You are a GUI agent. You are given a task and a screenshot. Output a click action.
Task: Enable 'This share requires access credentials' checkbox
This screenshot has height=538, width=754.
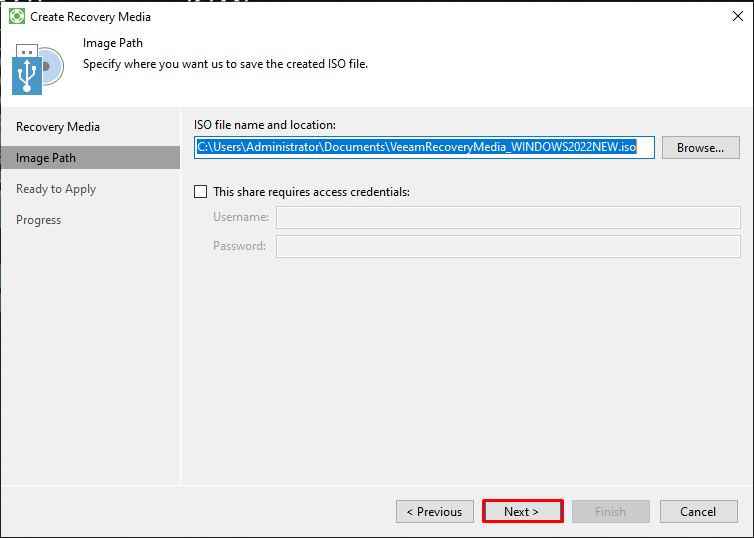coord(201,192)
